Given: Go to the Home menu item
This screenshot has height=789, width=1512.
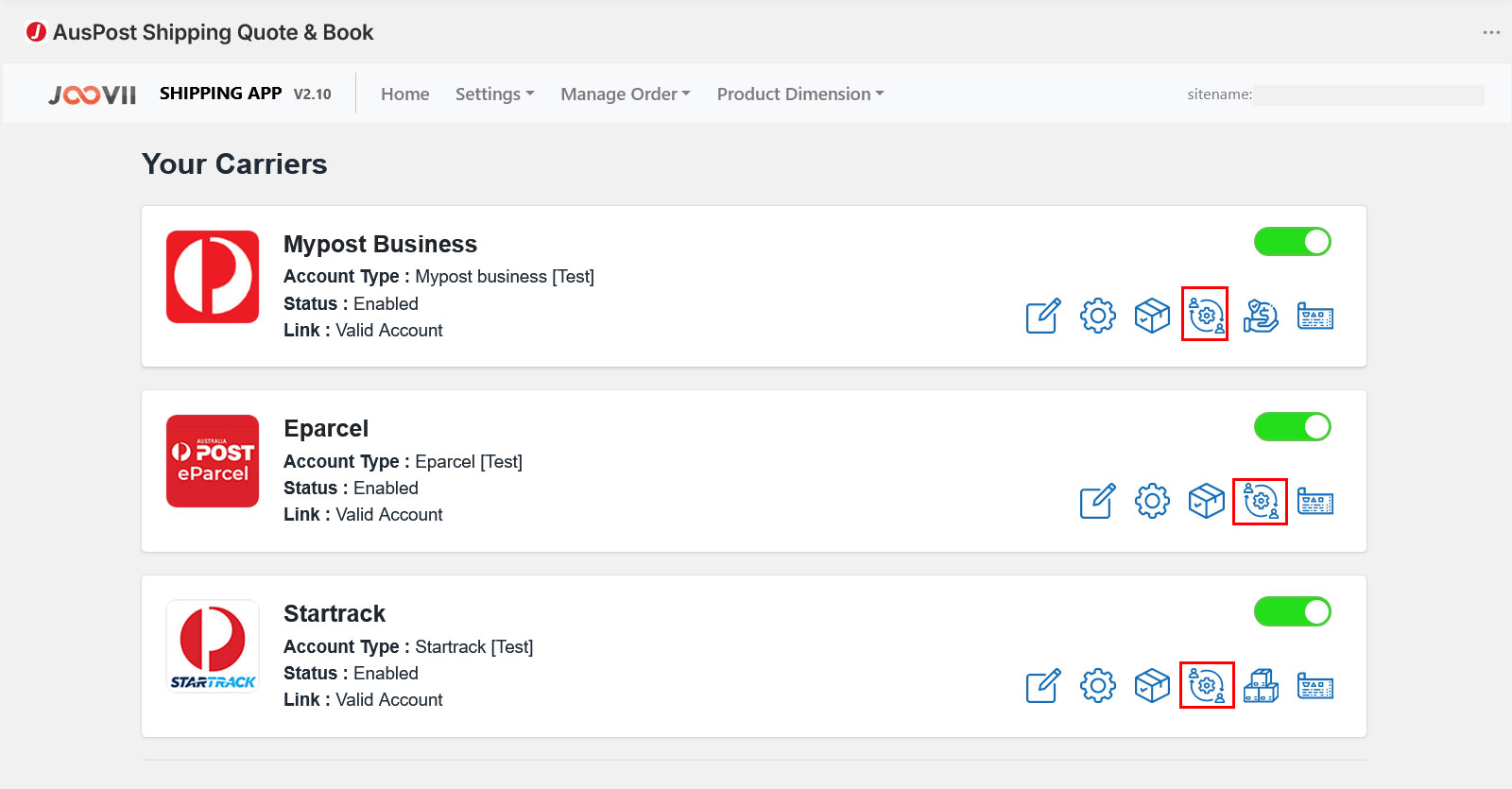Looking at the screenshot, I should coord(404,94).
